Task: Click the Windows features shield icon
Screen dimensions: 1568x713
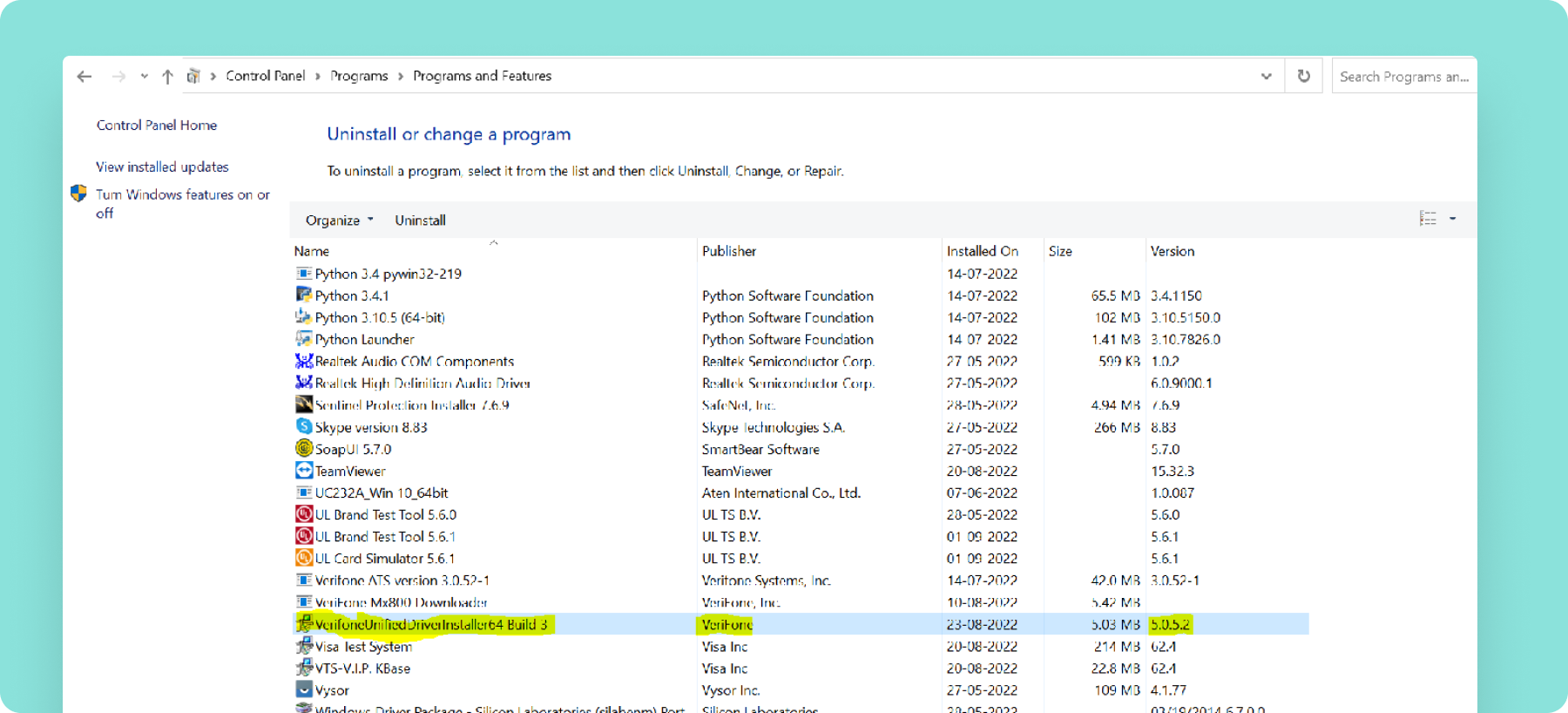Action: (78, 194)
